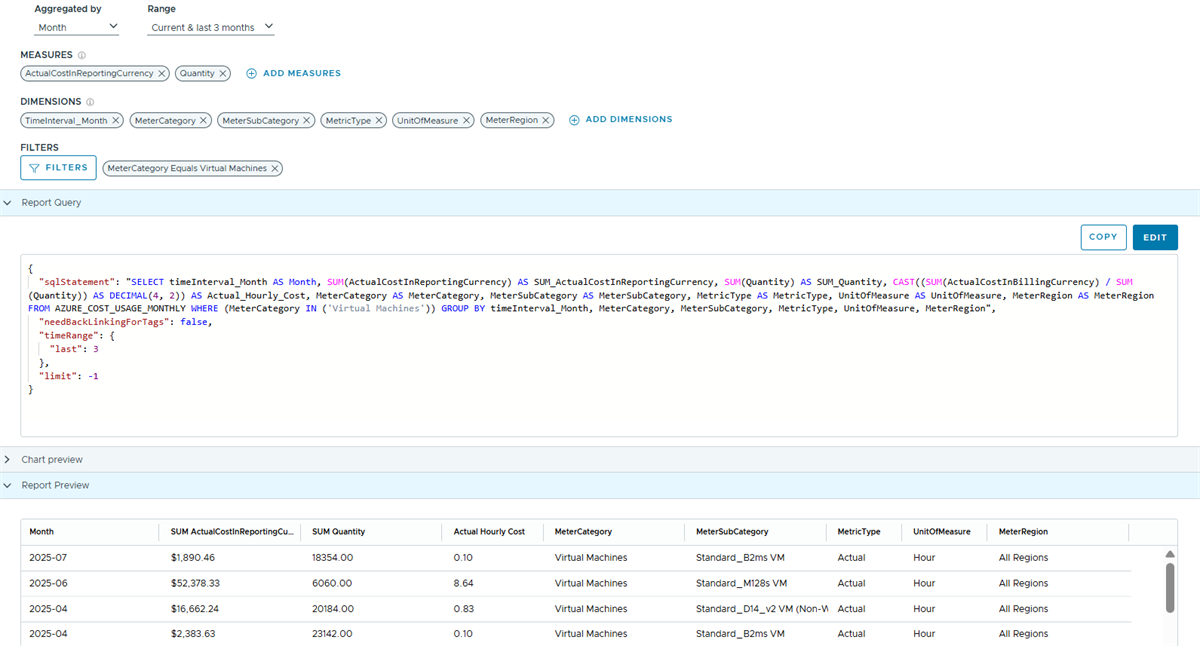The width and height of the screenshot is (1200, 646).
Task: Open the Aggregated by Month dropdown
Action: coord(76,28)
